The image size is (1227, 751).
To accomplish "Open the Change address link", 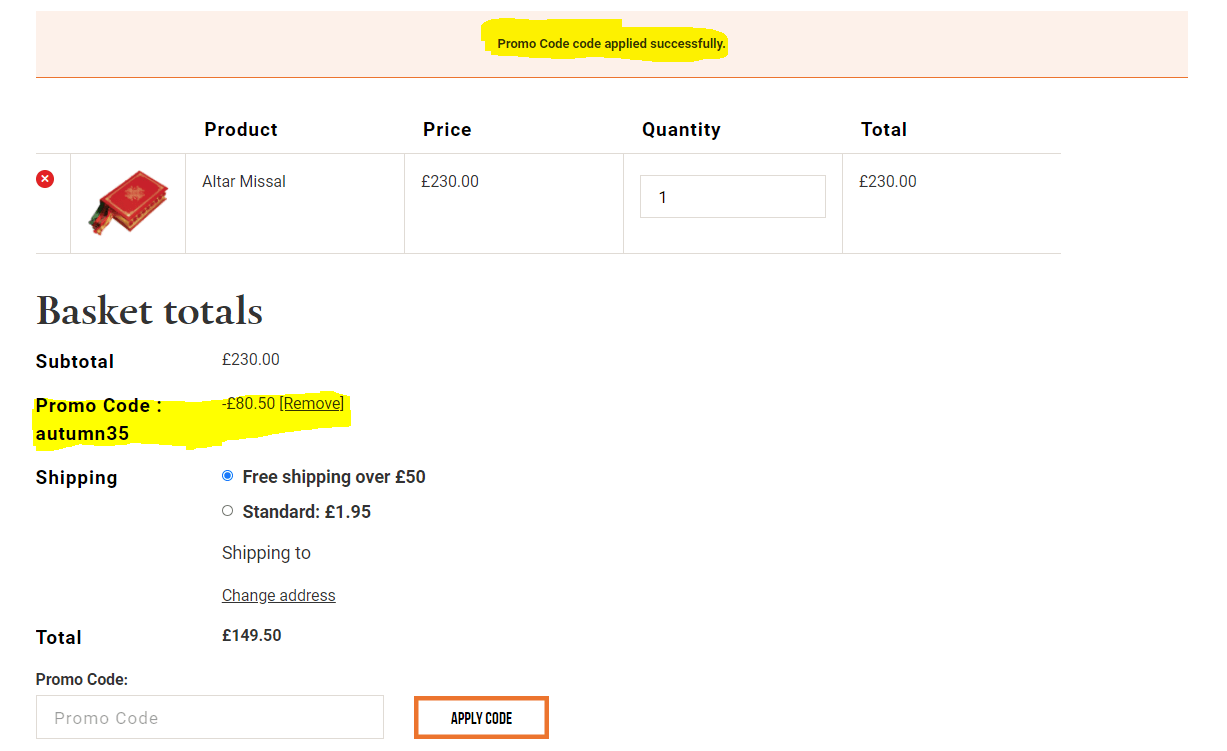I will [278, 595].
